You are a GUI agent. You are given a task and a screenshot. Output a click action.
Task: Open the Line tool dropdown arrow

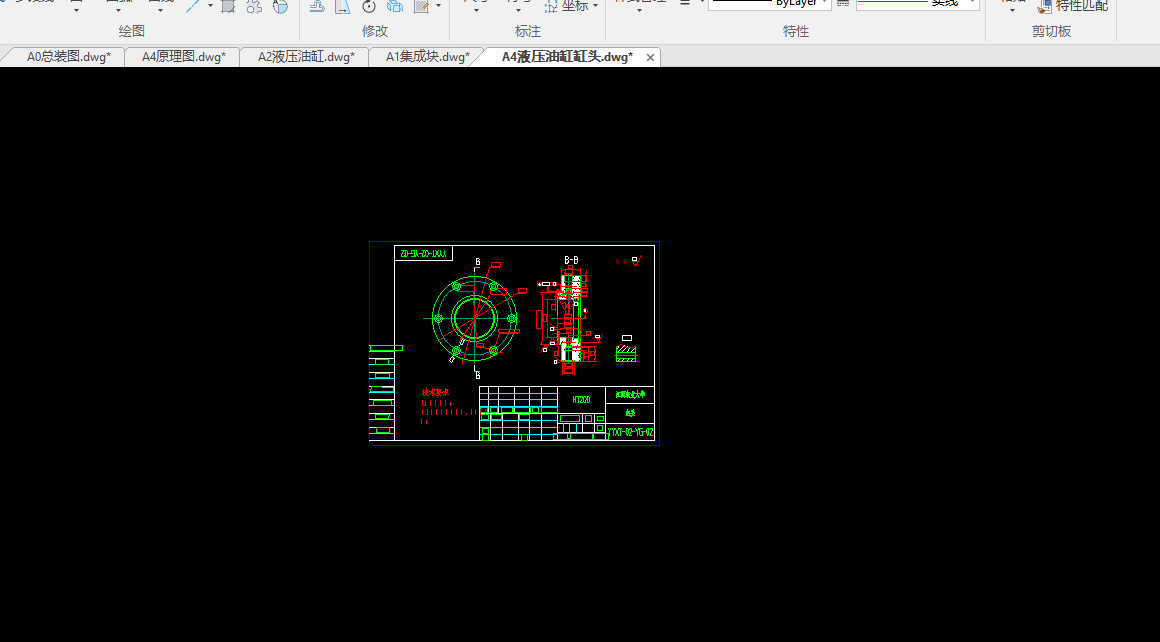click(x=211, y=6)
